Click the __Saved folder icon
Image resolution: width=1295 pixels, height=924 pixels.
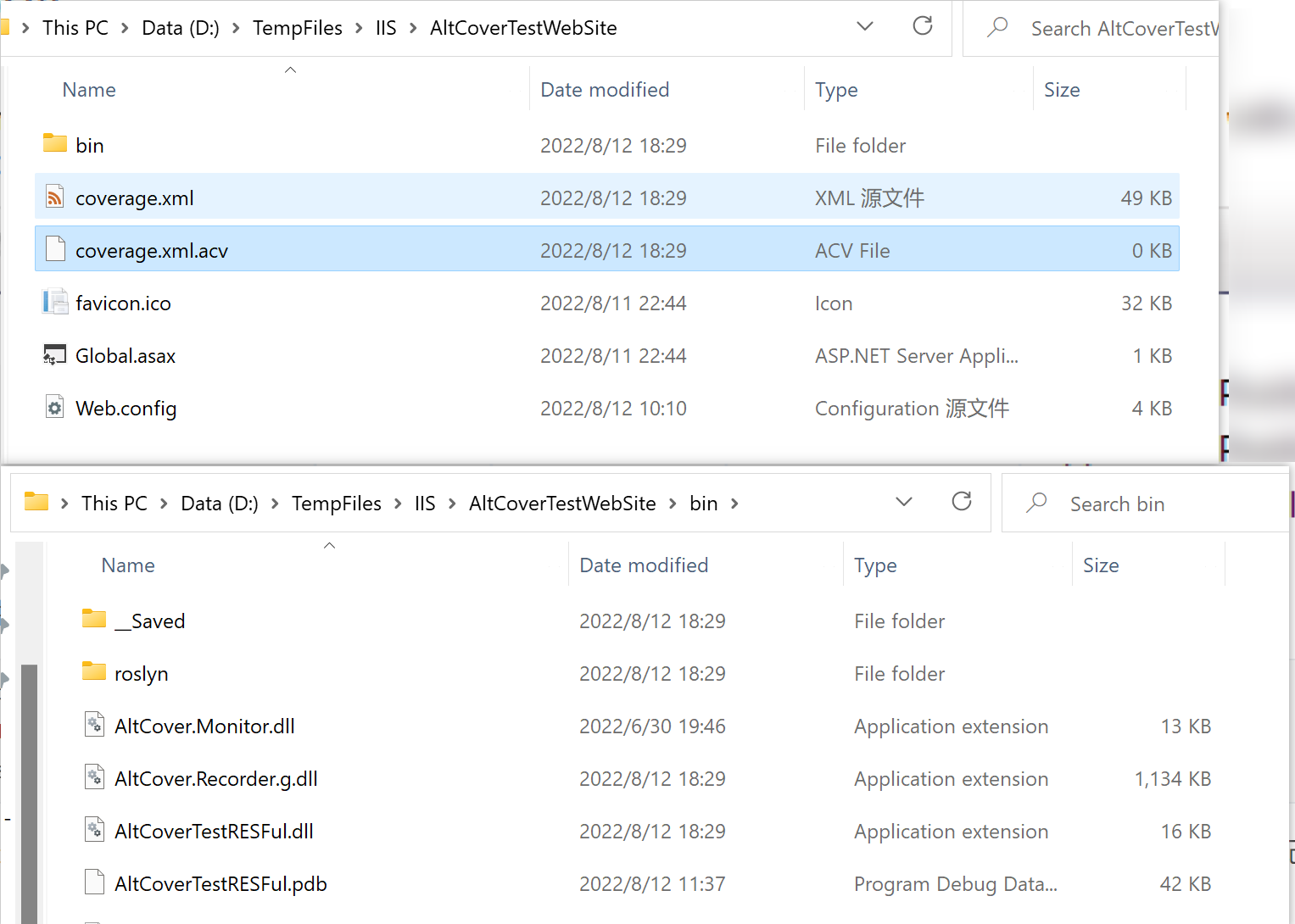click(94, 619)
